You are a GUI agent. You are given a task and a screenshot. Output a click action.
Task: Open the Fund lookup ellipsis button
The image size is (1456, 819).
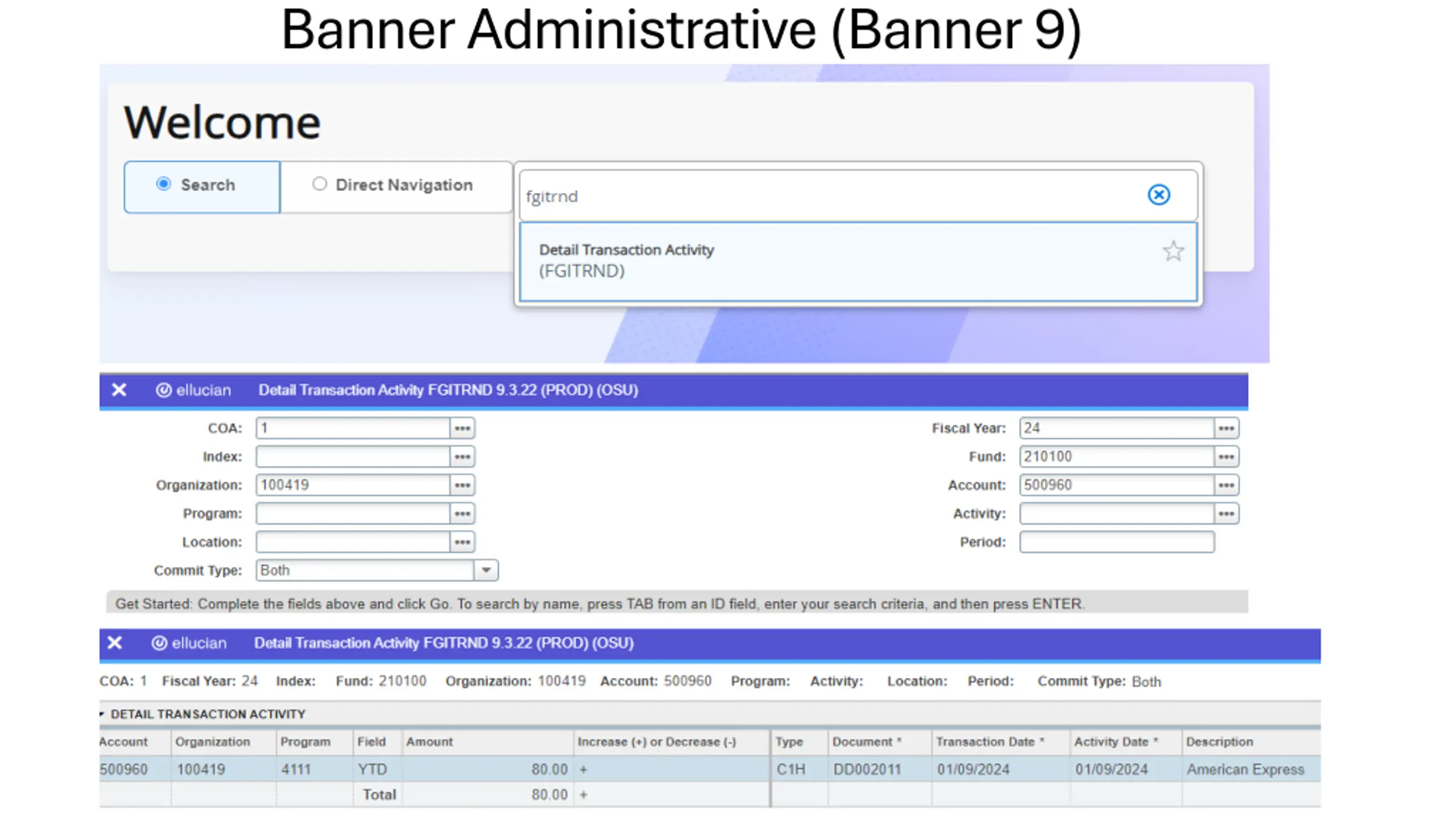(x=1226, y=456)
